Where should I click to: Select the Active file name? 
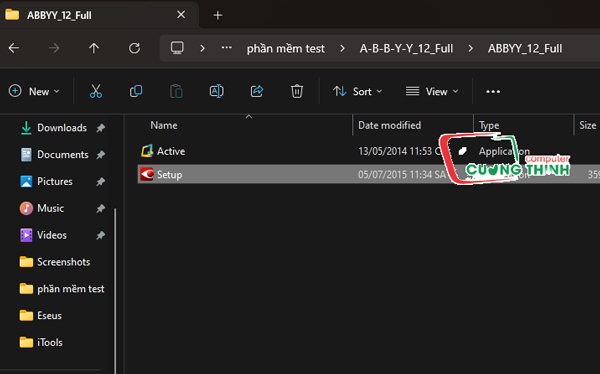(171, 151)
